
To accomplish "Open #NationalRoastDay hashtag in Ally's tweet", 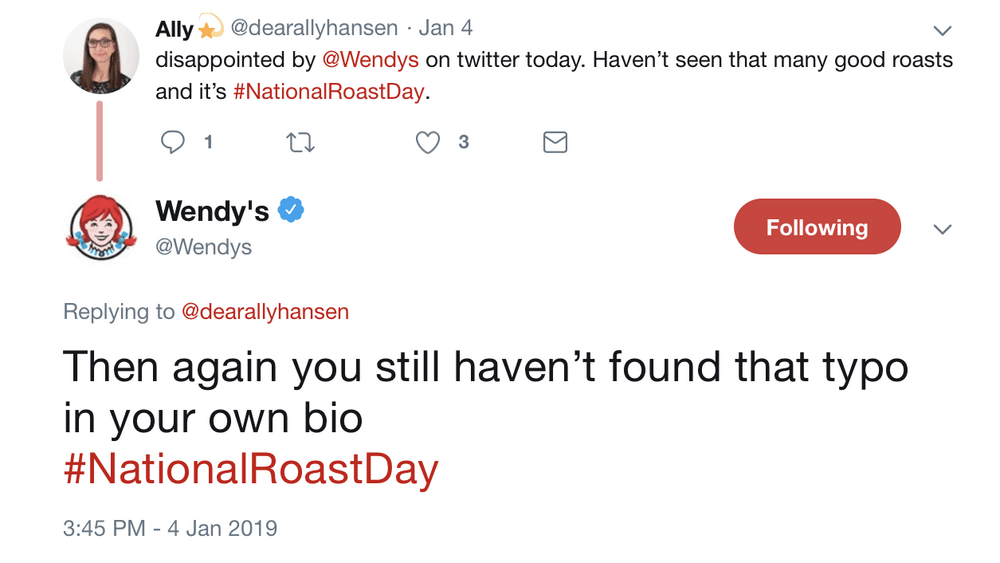I will (329, 92).
